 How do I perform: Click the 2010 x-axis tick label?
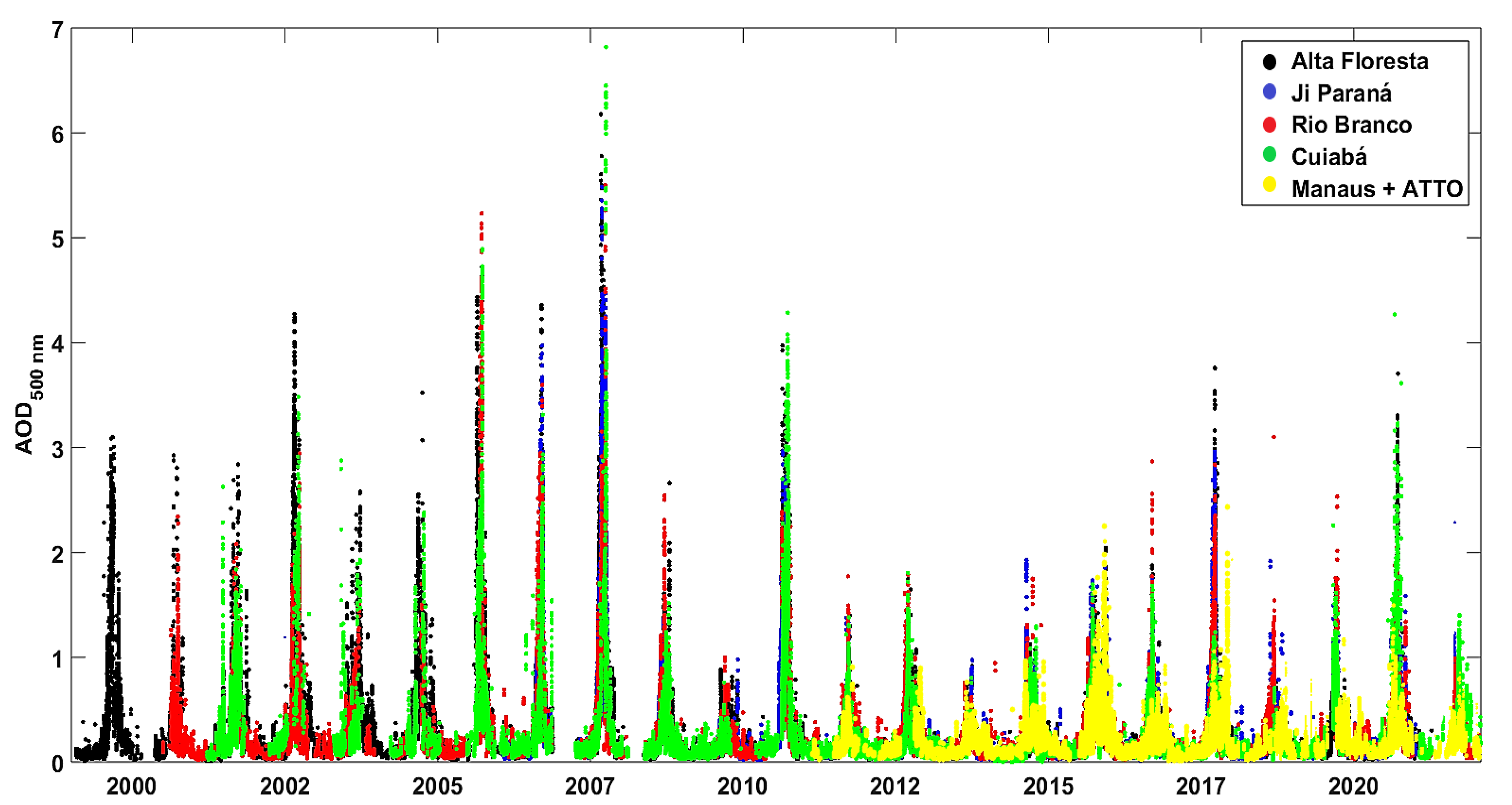tap(743, 786)
